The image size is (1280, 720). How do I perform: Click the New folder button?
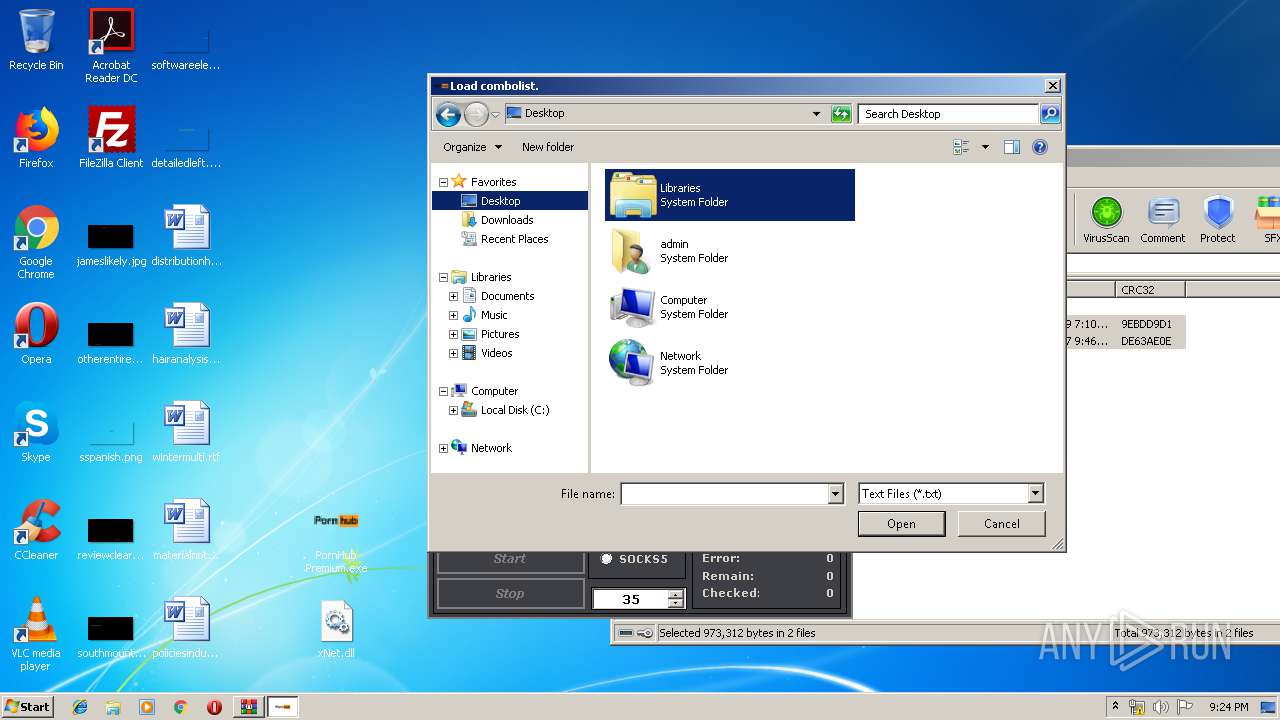(548, 147)
